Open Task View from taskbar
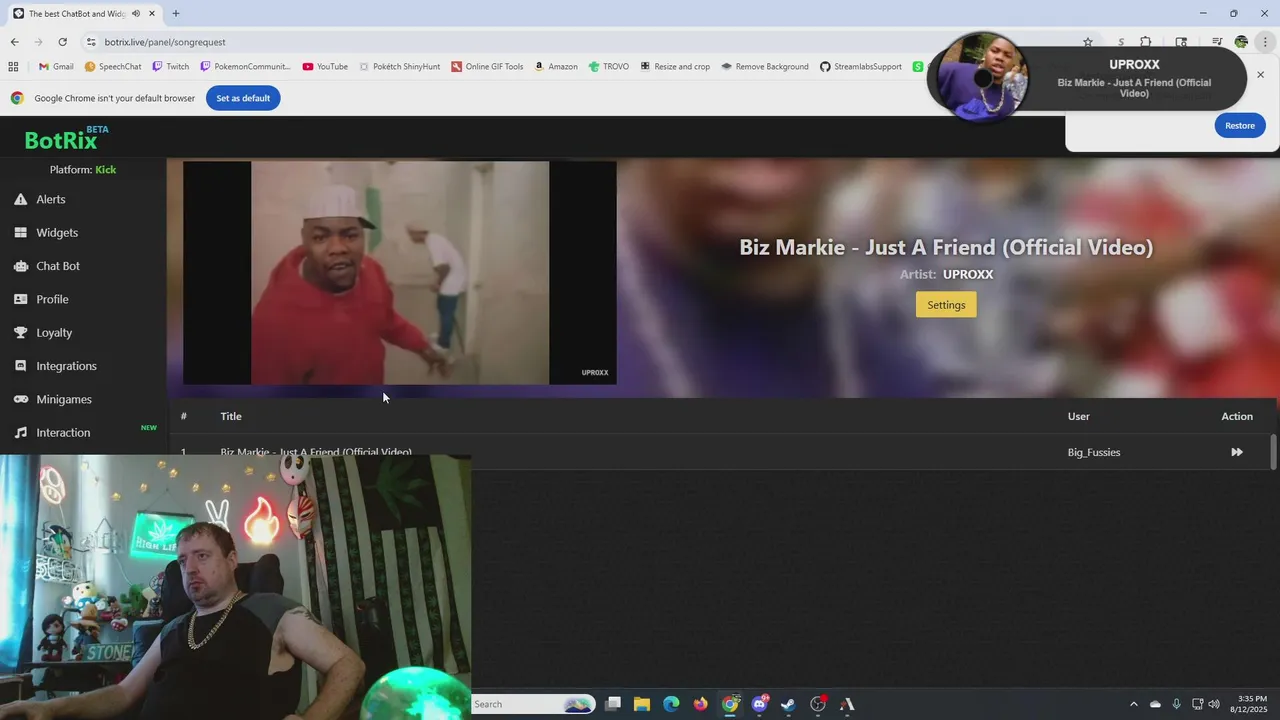This screenshot has height=720, width=1280. pos(613,704)
